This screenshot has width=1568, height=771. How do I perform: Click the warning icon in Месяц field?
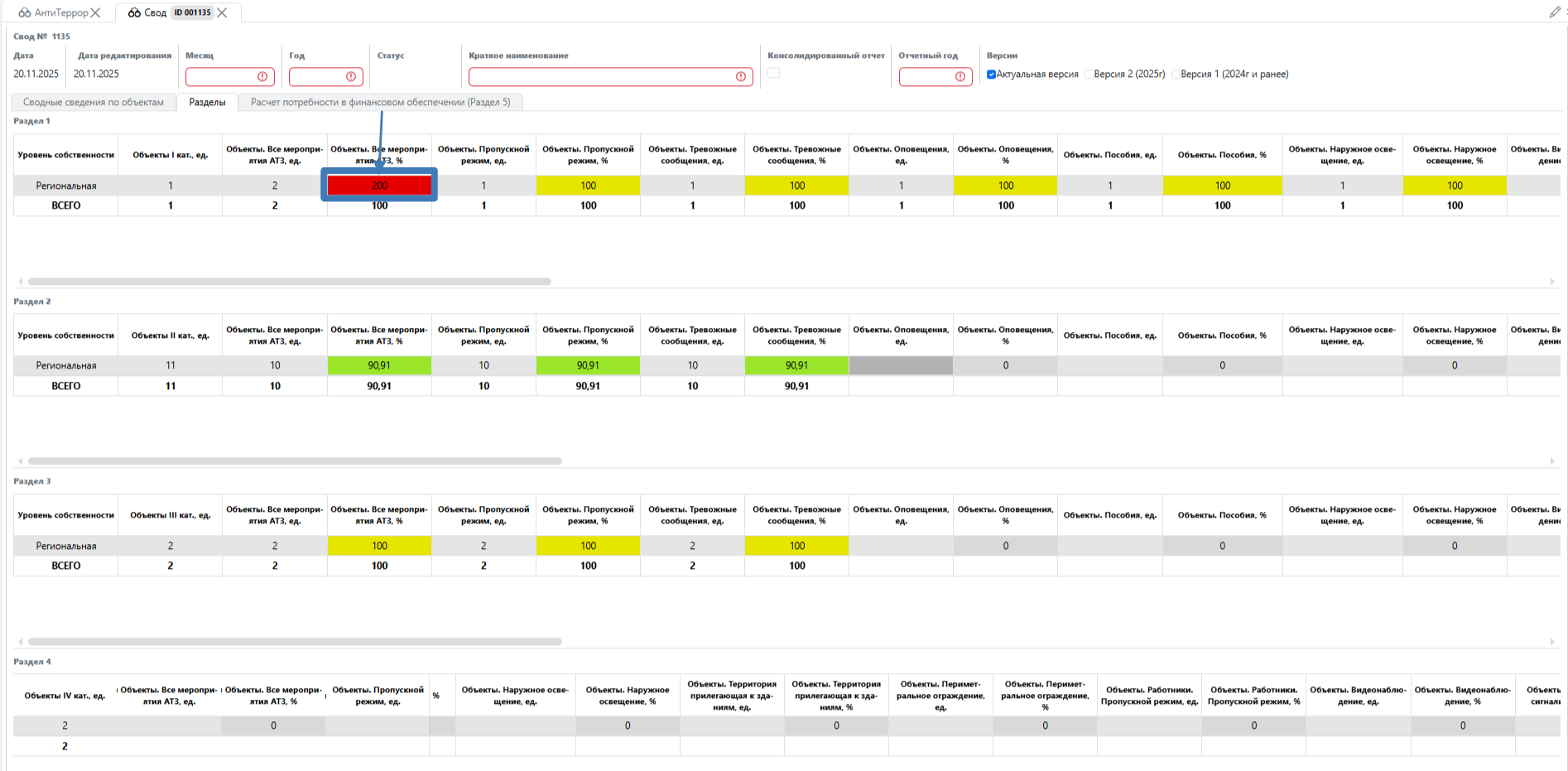click(262, 77)
